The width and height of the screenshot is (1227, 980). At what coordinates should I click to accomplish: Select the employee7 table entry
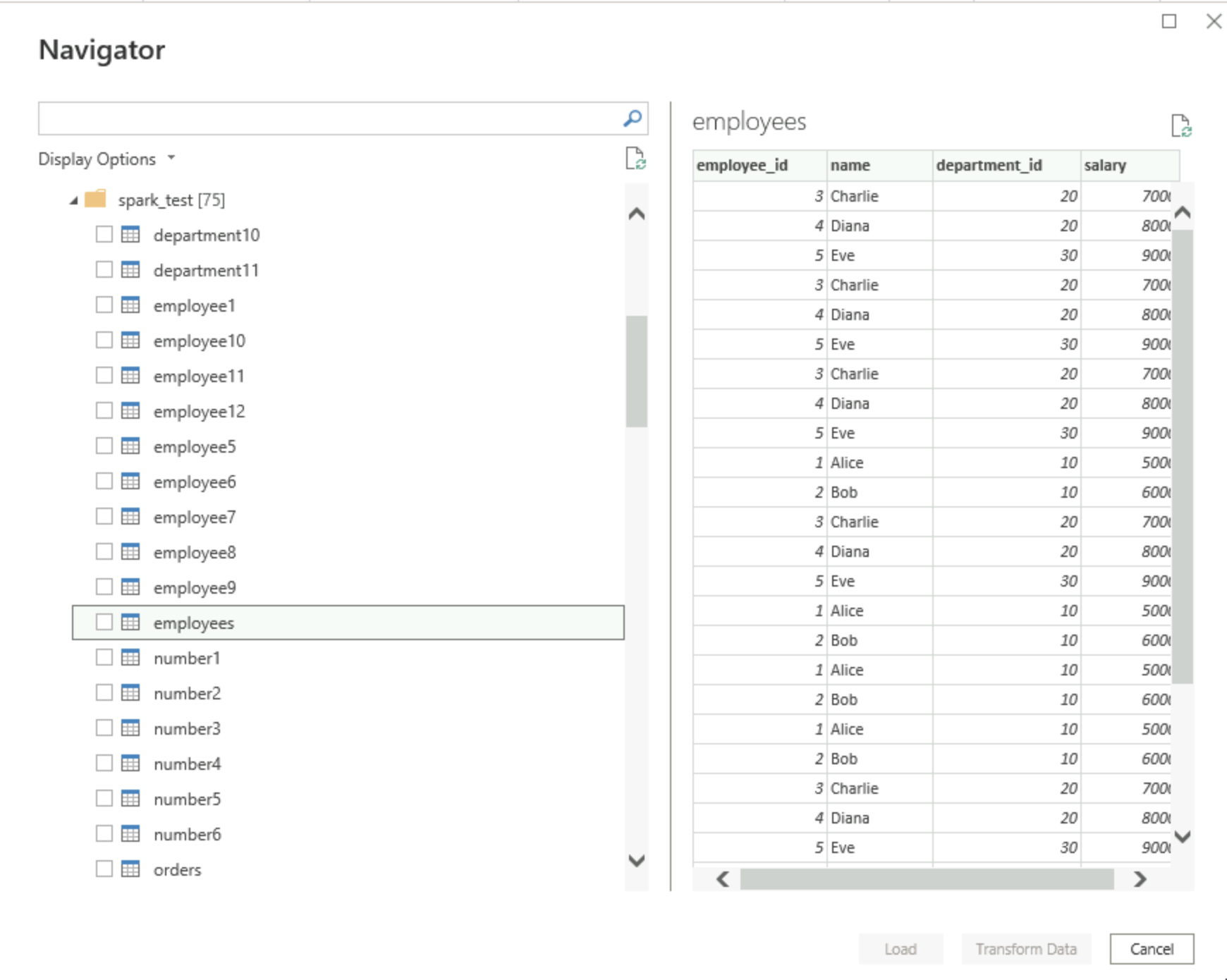[x=195, y=517]
